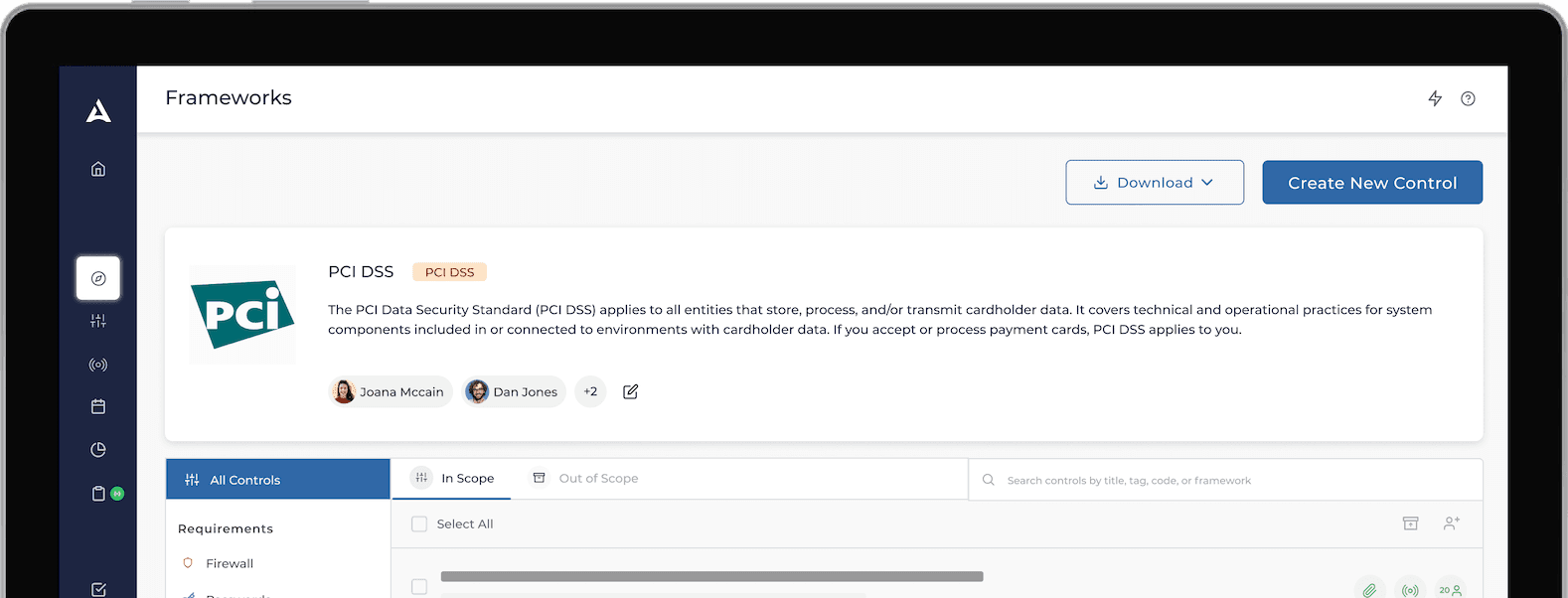Switch to the Out of Scope tab
Screen dimensions: 1568x598
tap(585, 478)
